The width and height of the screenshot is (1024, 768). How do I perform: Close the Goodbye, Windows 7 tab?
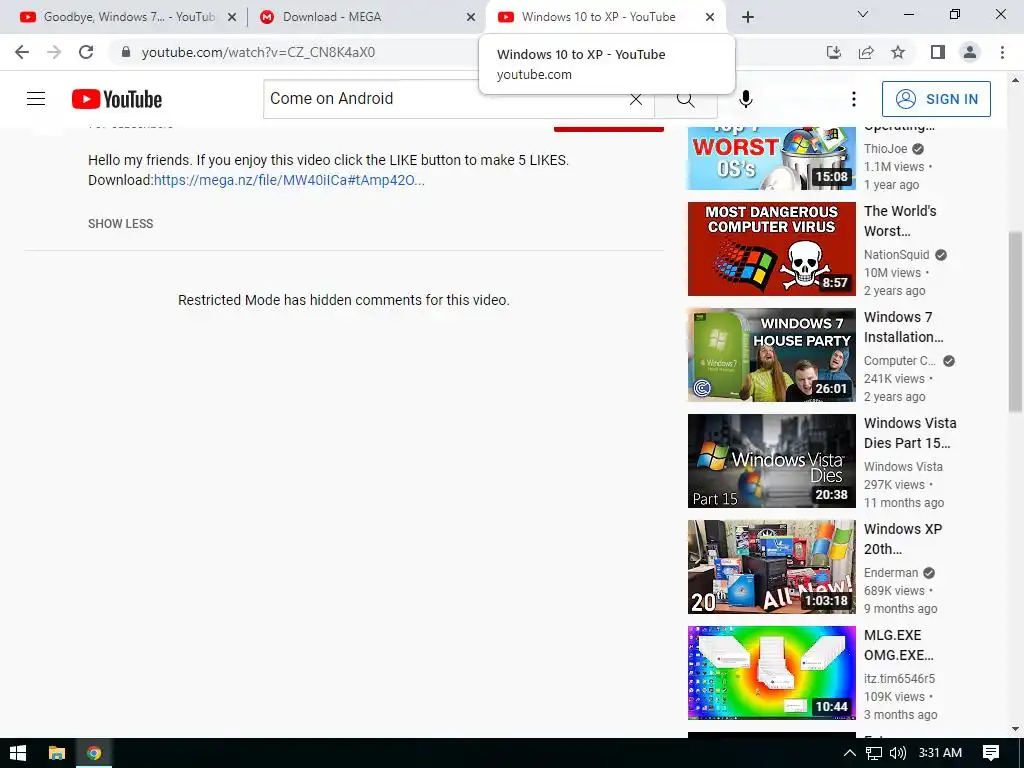point(231,18)
